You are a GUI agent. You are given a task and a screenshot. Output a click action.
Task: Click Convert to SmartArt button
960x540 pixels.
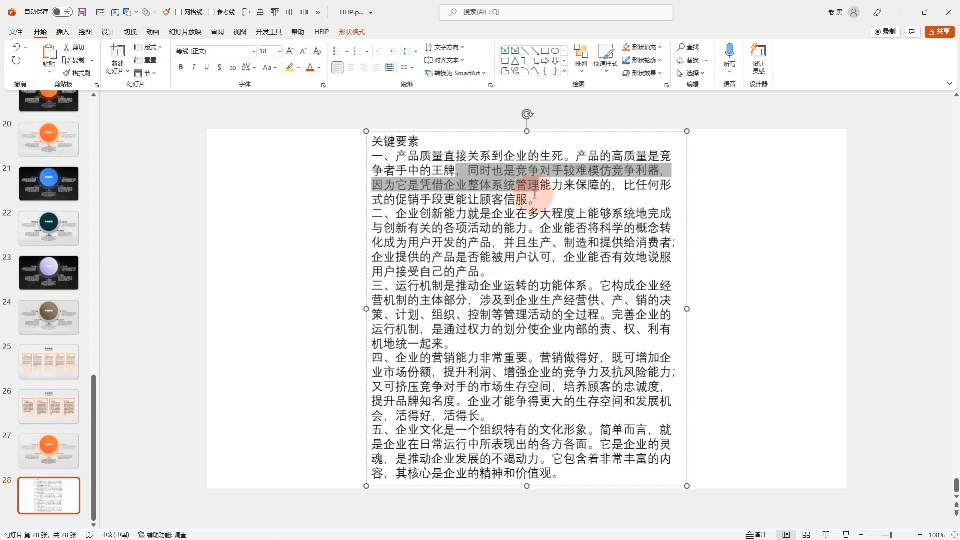455,73
